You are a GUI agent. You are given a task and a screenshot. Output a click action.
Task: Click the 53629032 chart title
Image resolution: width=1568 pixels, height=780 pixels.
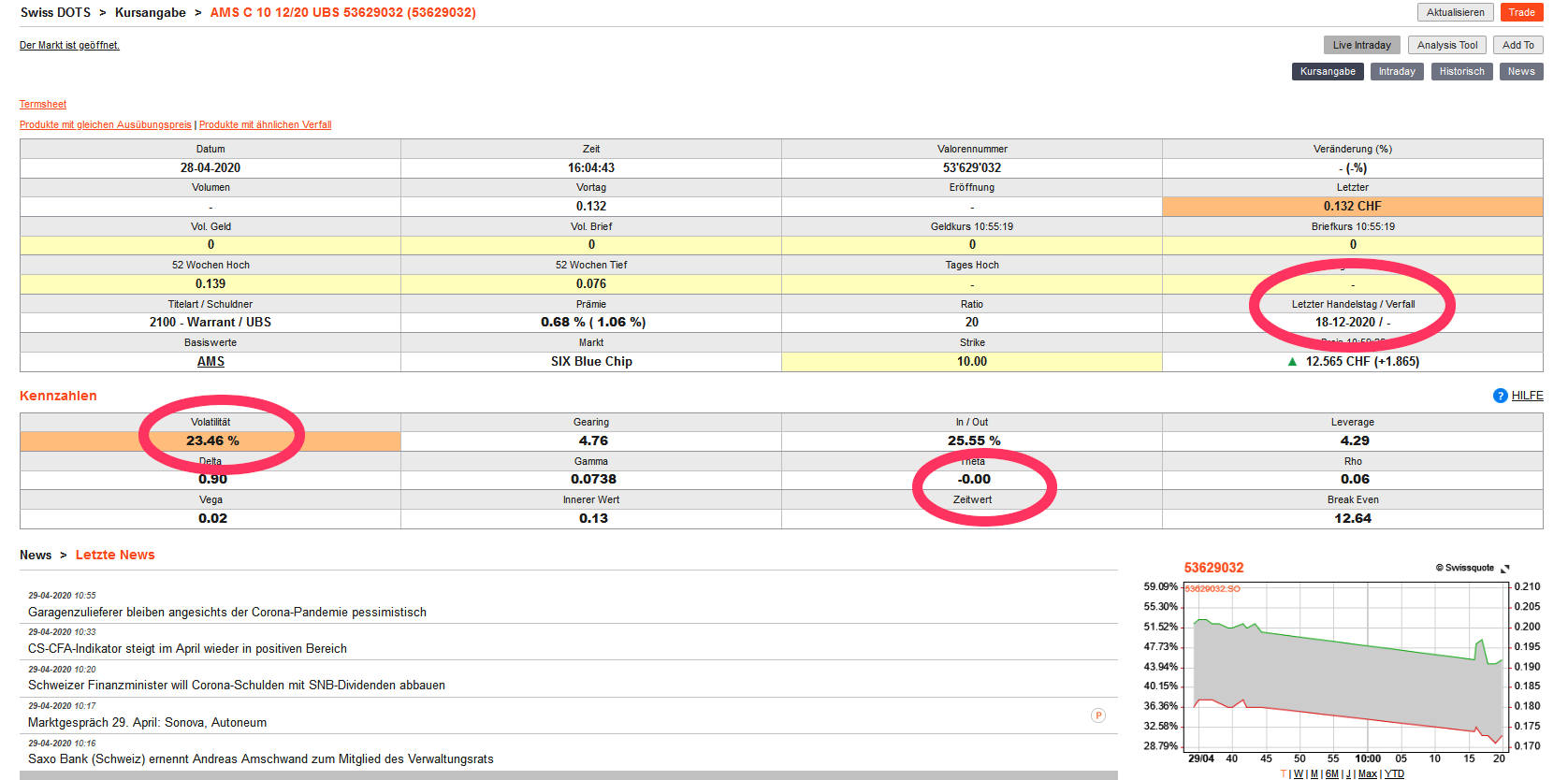pos(1213,568)
